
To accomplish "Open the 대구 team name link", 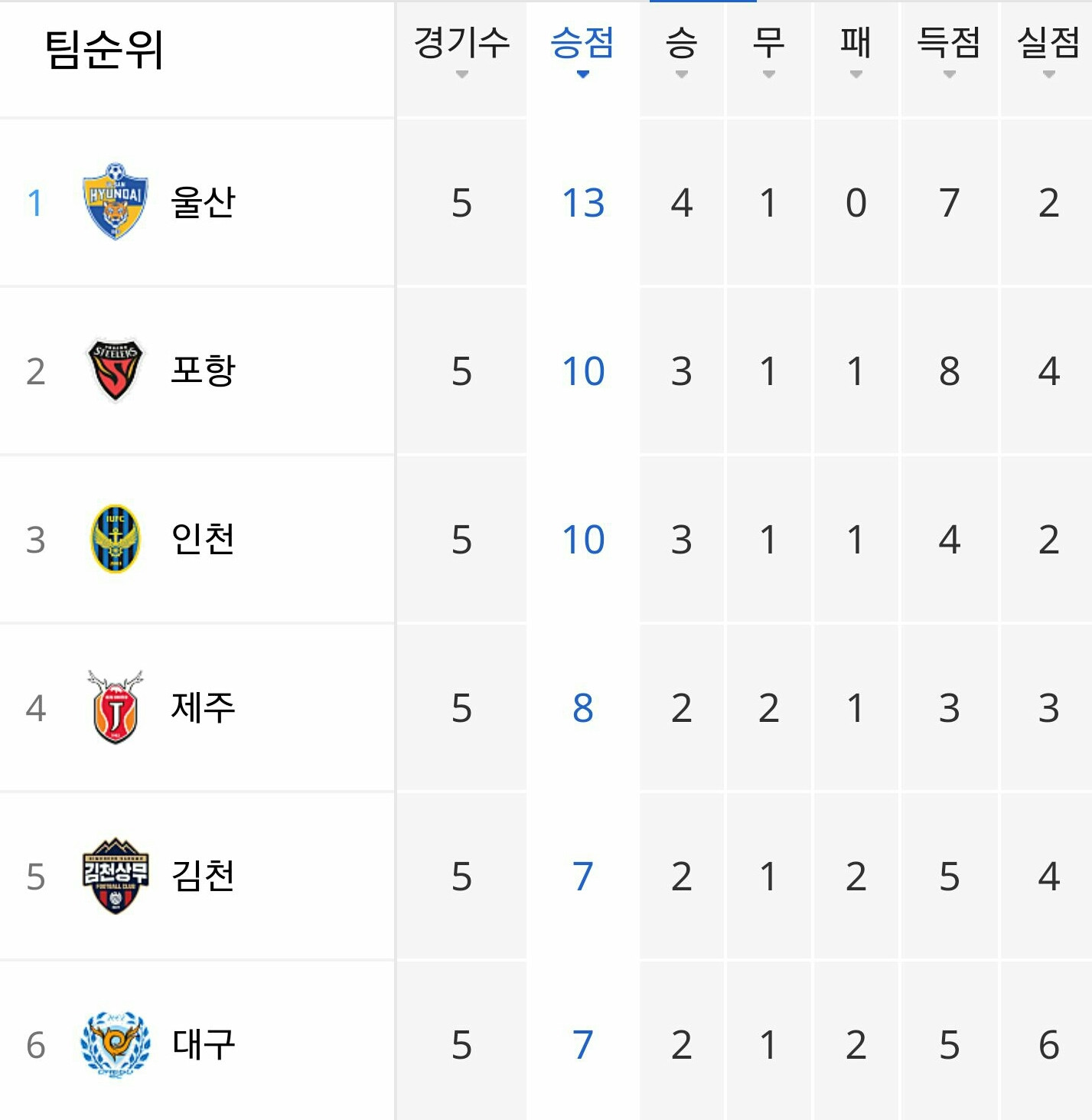I will (203, 1044).
